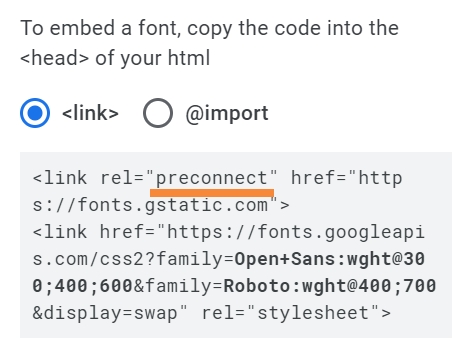Click the s.com/css2?family= text
474x363 pixels.
pyautogui.click(x=133, y=259)
